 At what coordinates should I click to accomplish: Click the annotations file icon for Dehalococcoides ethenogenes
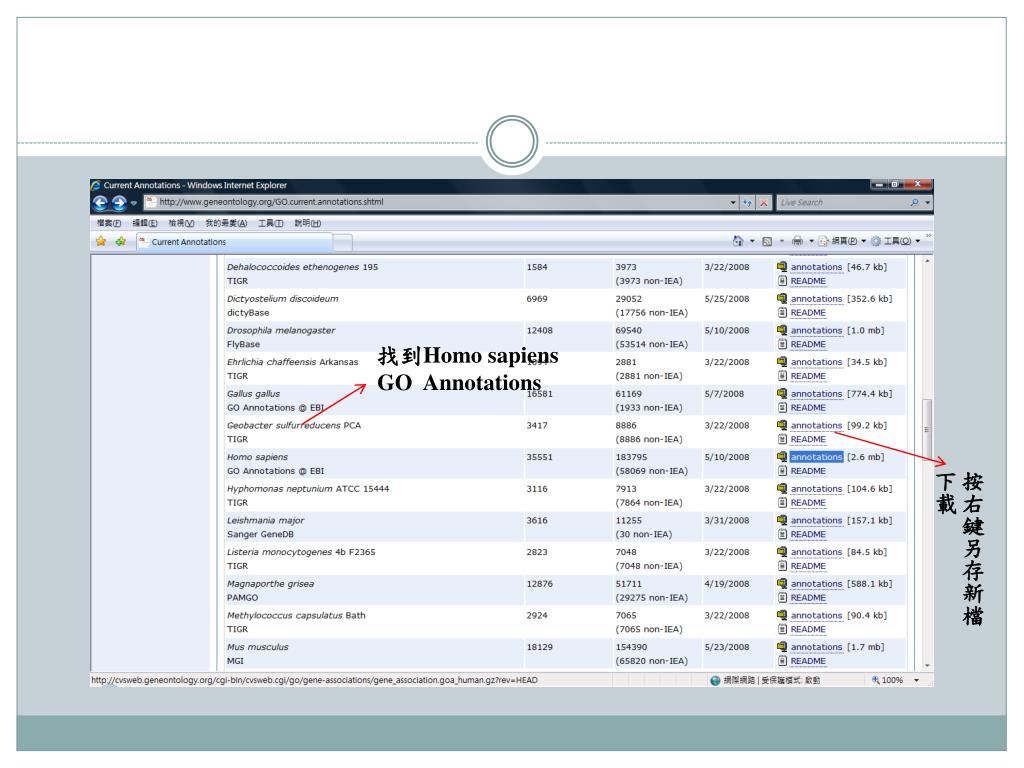point(782,266)
